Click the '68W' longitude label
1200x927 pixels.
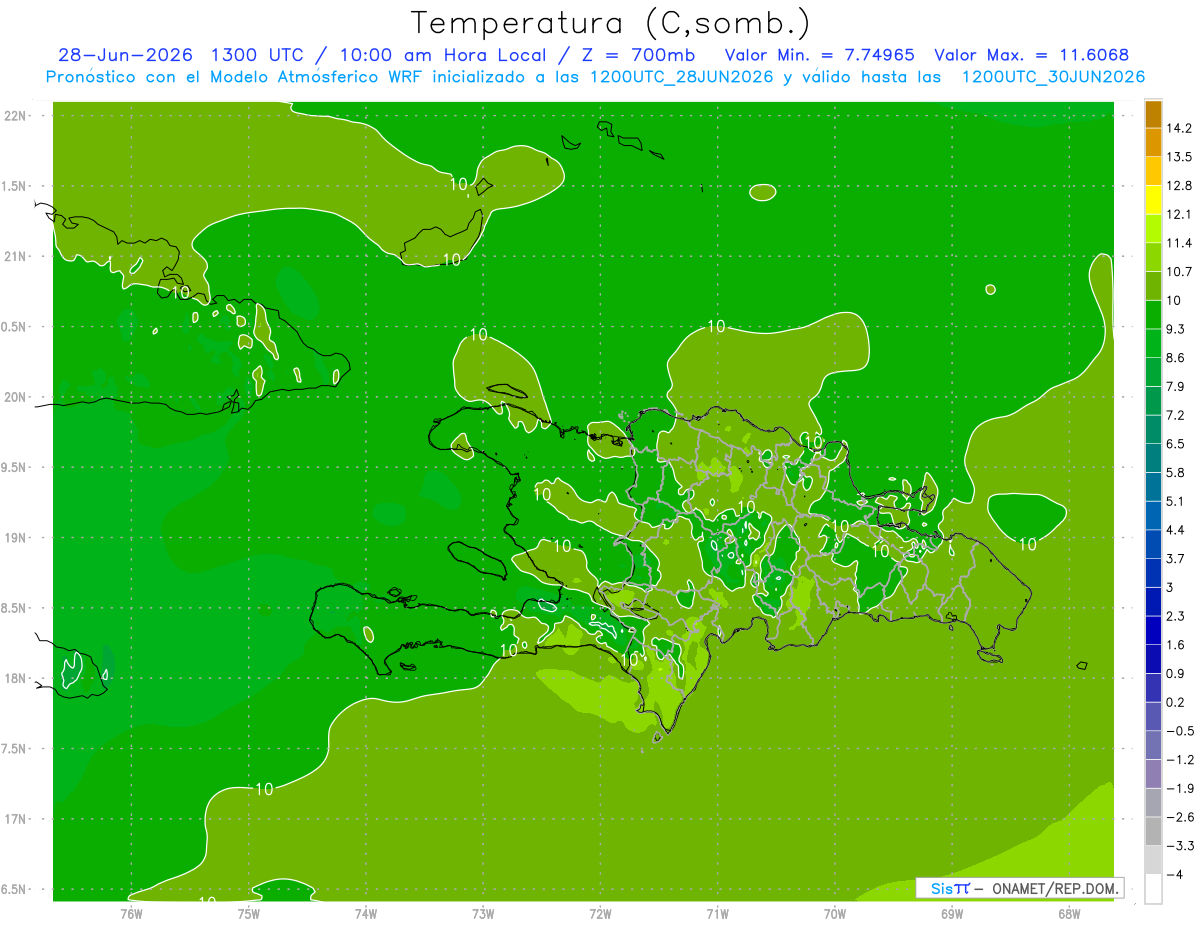pyautogui.click(x=1069, y=913)
